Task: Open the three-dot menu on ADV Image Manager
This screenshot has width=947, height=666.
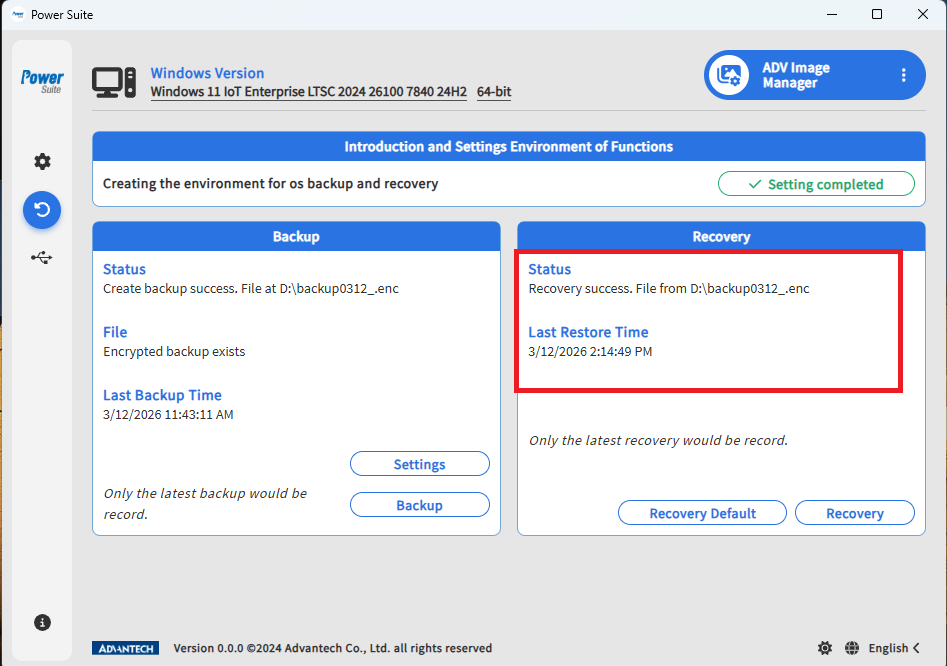Action: click(x=904, y=75)
